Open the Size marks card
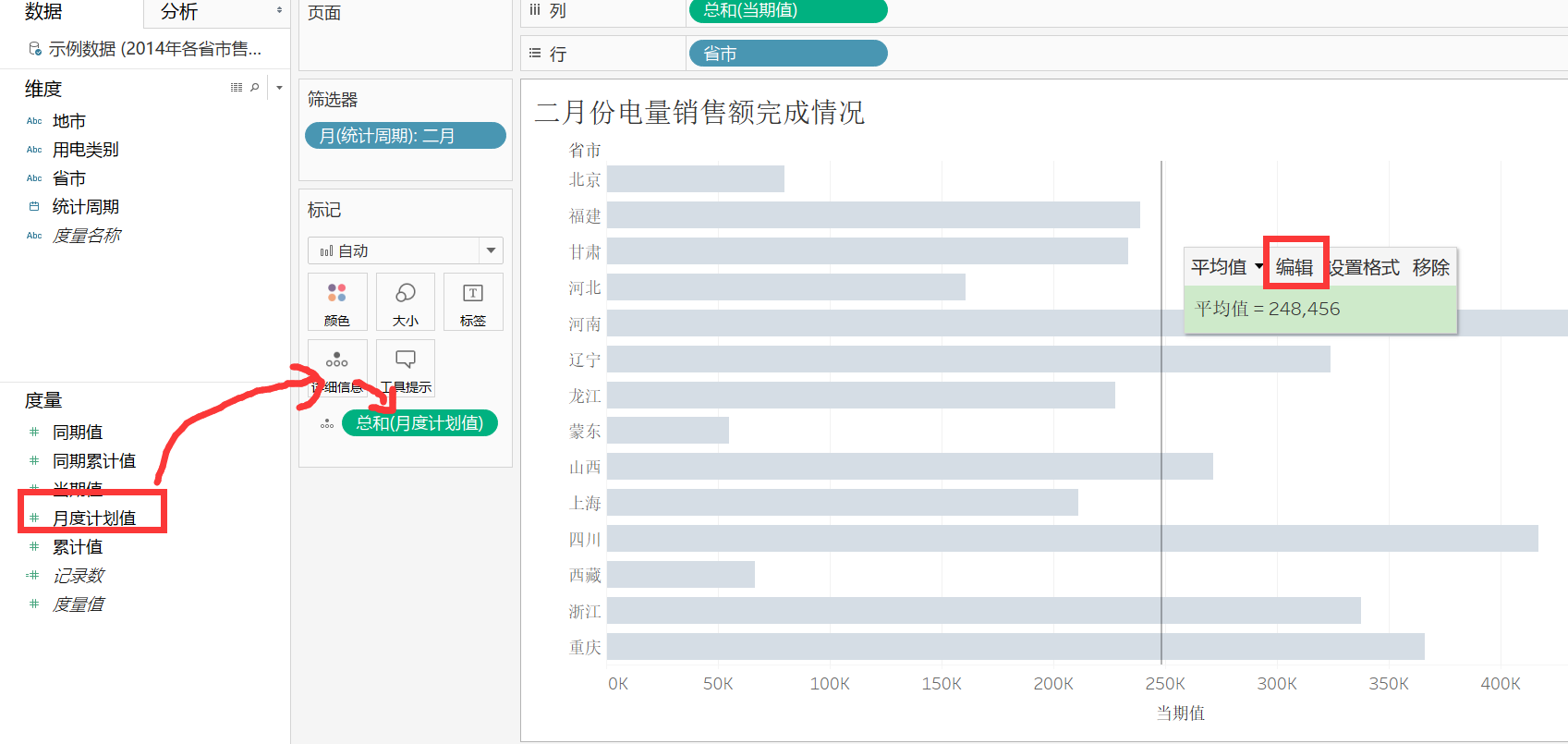 coord(405,302)
